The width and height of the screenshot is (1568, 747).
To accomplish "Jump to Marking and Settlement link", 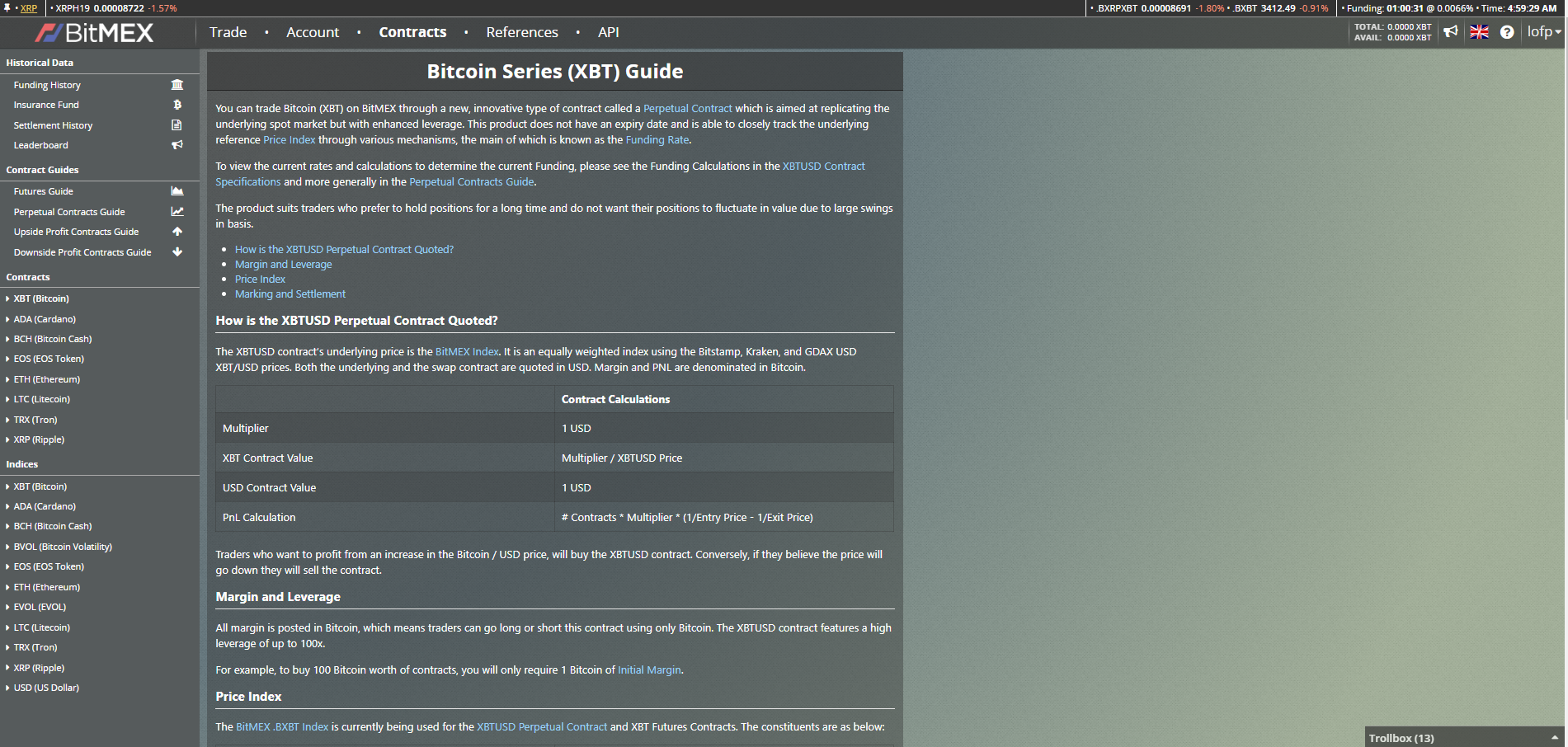I will (290, 294).
